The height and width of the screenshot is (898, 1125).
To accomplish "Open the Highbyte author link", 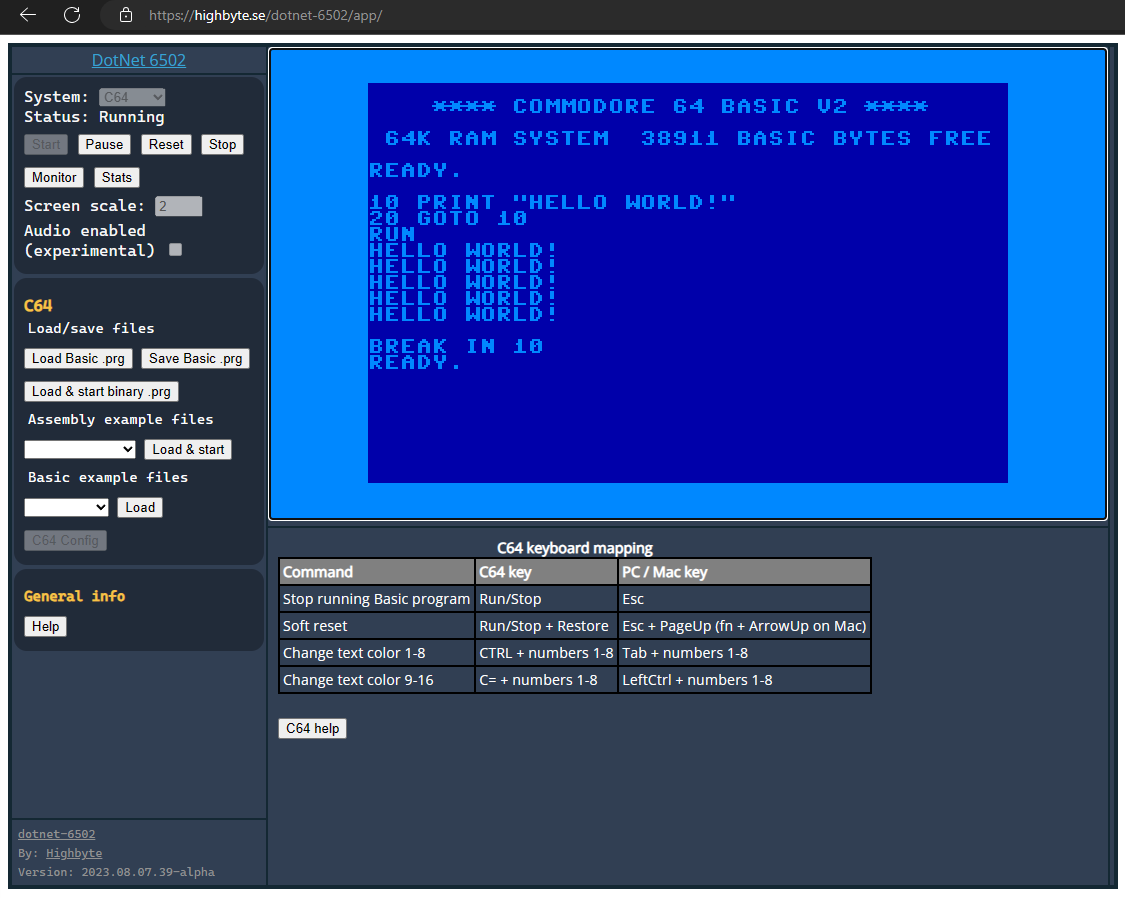I will 74,854.
